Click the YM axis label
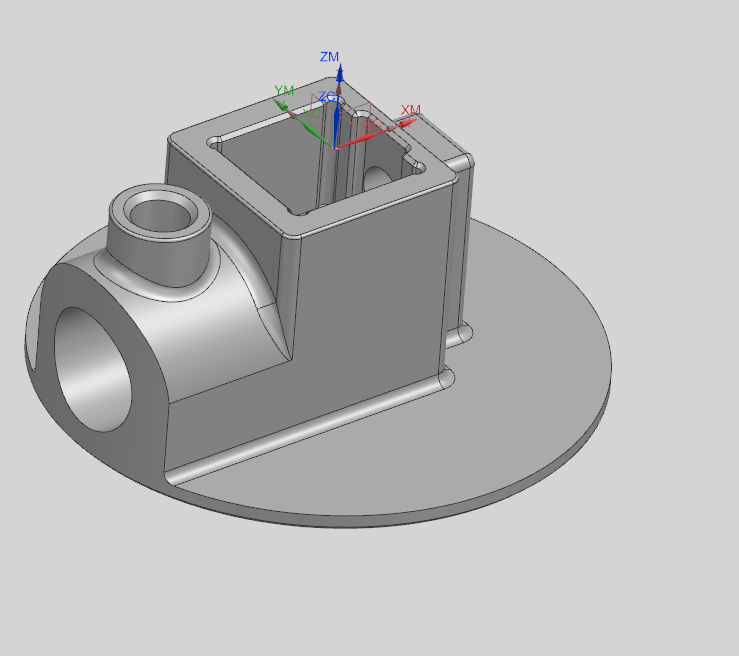Image resolution: width=739 pixels, height=656 pixels. 284,91
